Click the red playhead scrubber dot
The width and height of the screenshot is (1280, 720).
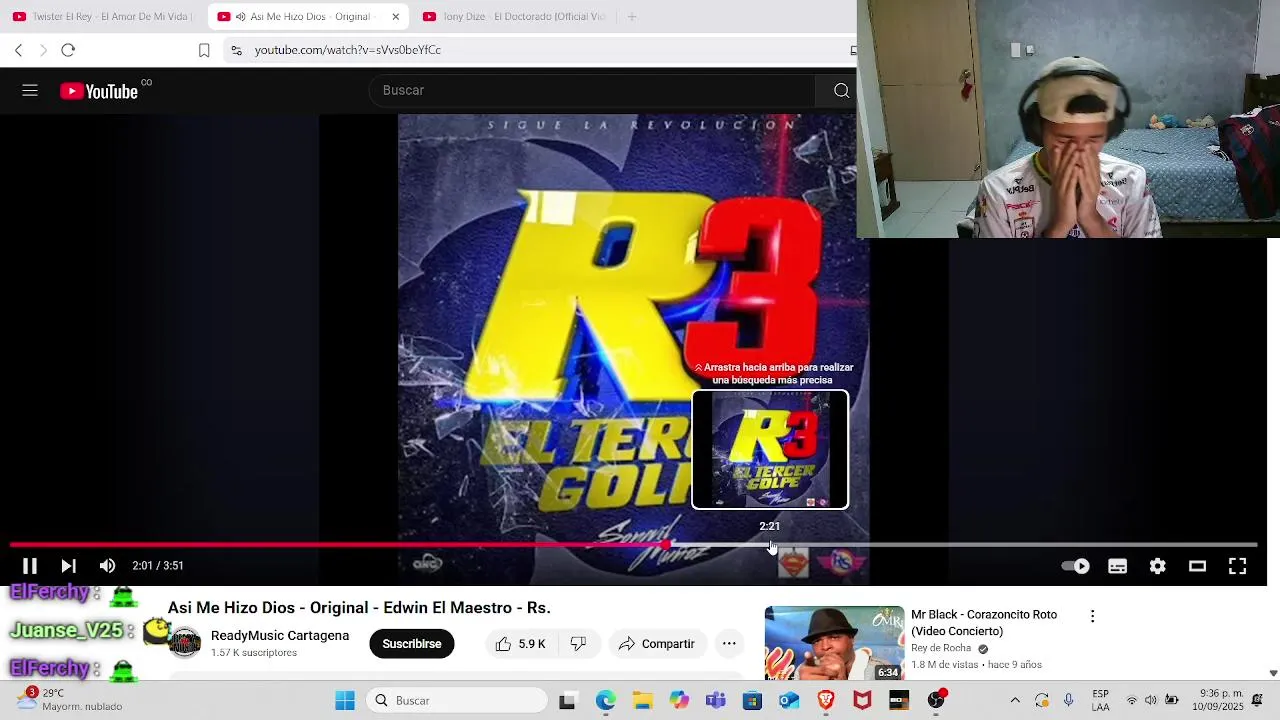666,545
